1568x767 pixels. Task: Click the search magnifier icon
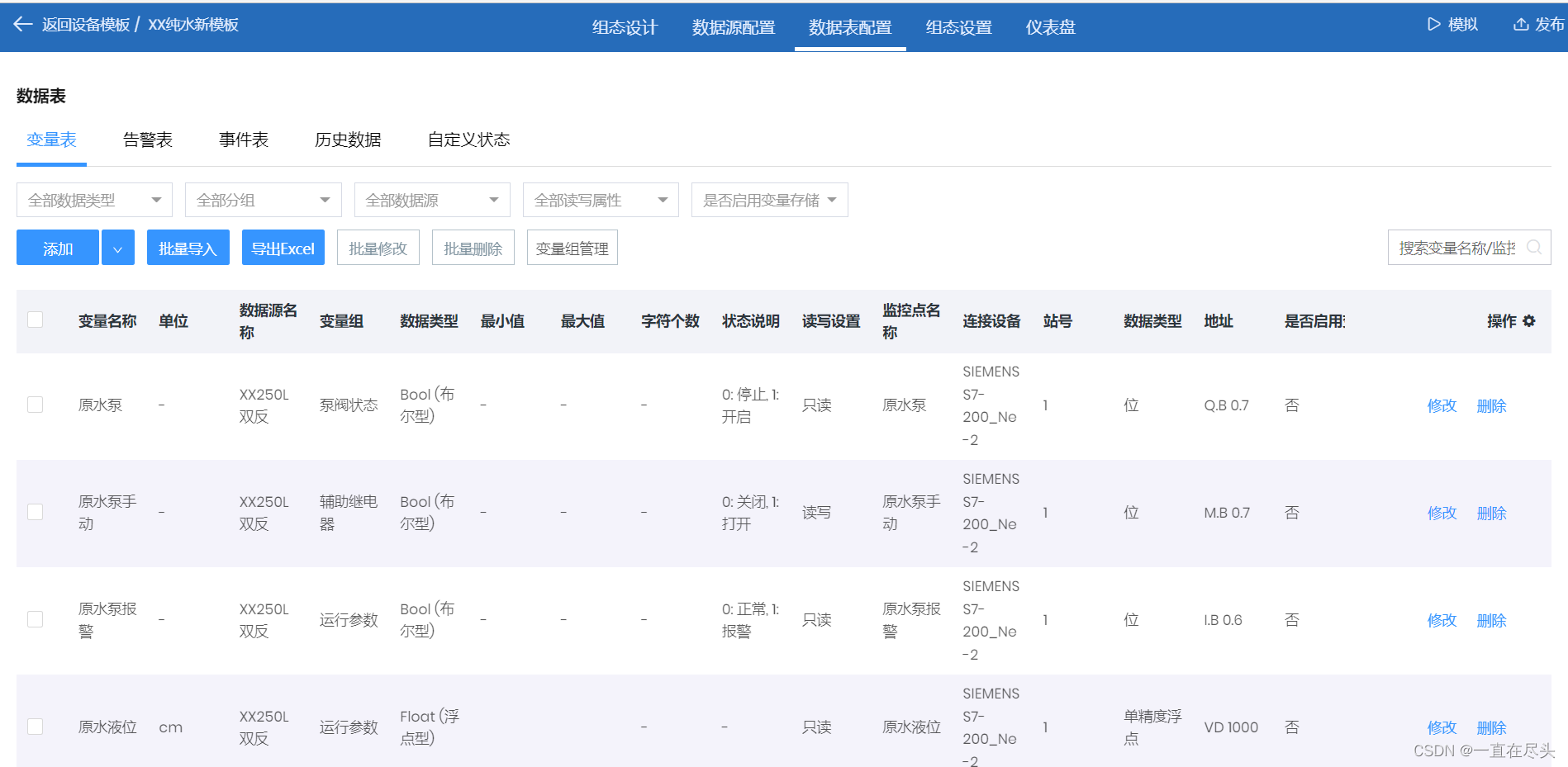tap(1534, 247)
